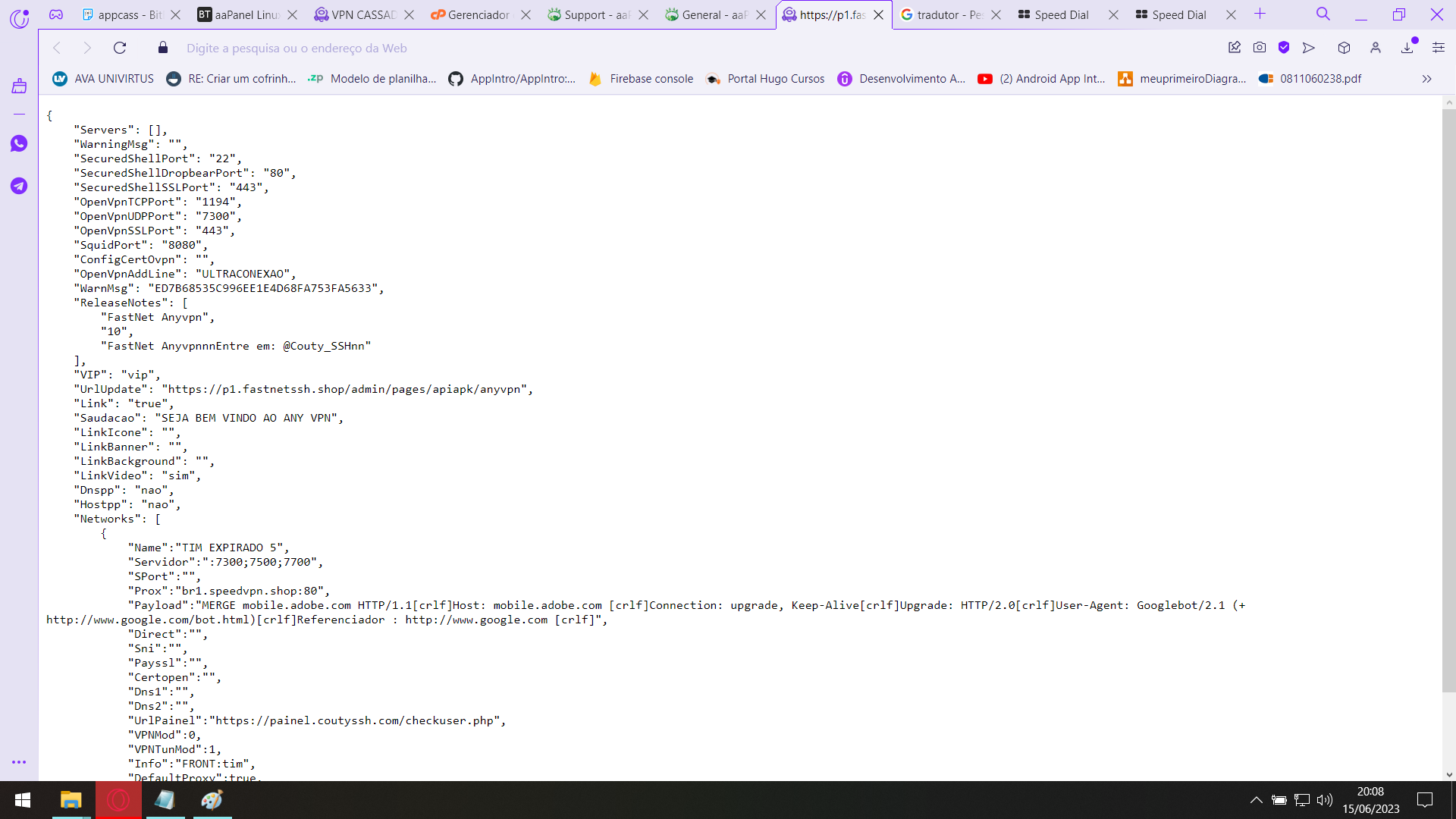Open the downloads icon in the toolbar
1456x819 pixels.
coord(1407,48)
